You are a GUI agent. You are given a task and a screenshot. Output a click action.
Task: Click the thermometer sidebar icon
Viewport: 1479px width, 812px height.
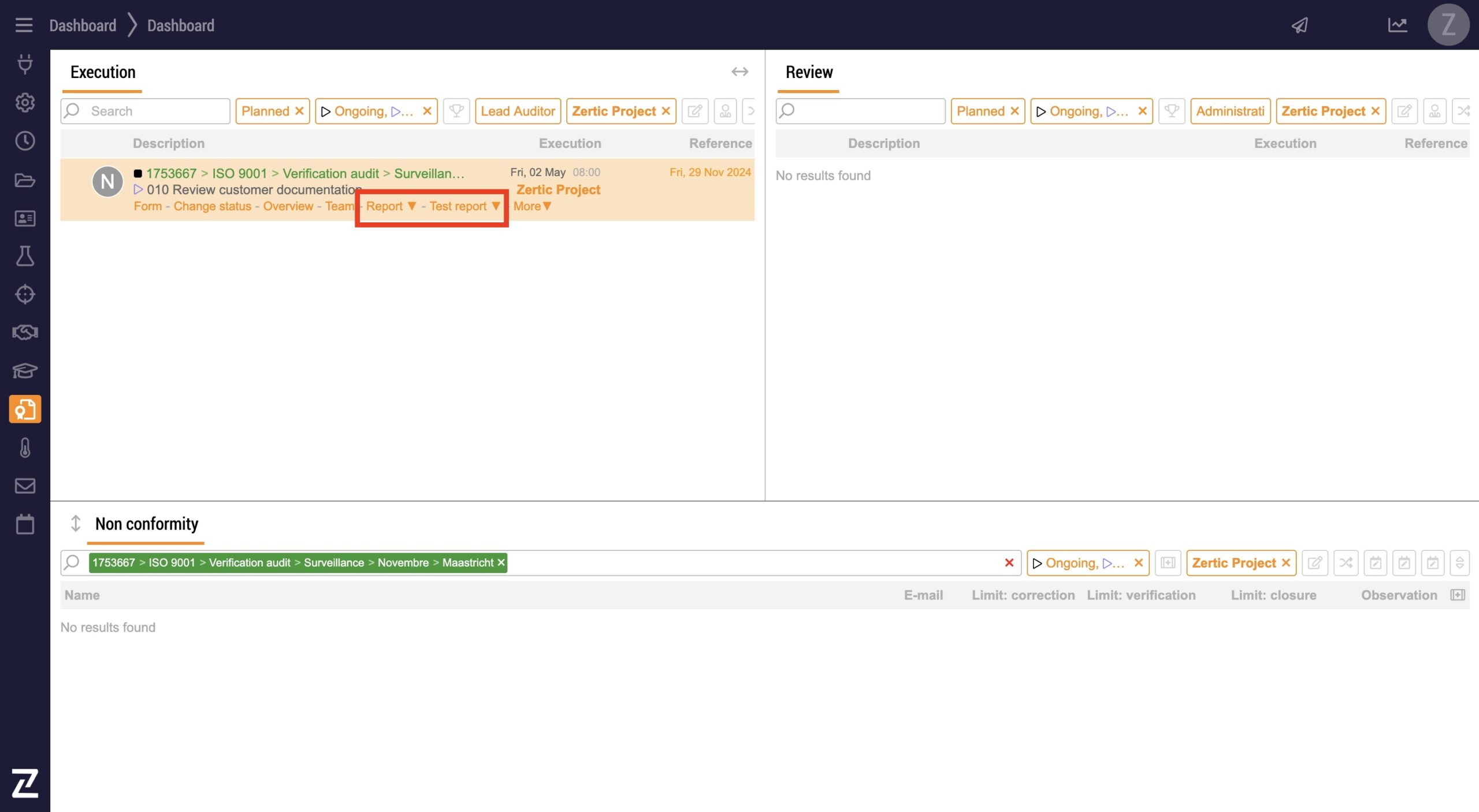coord(25,448)
